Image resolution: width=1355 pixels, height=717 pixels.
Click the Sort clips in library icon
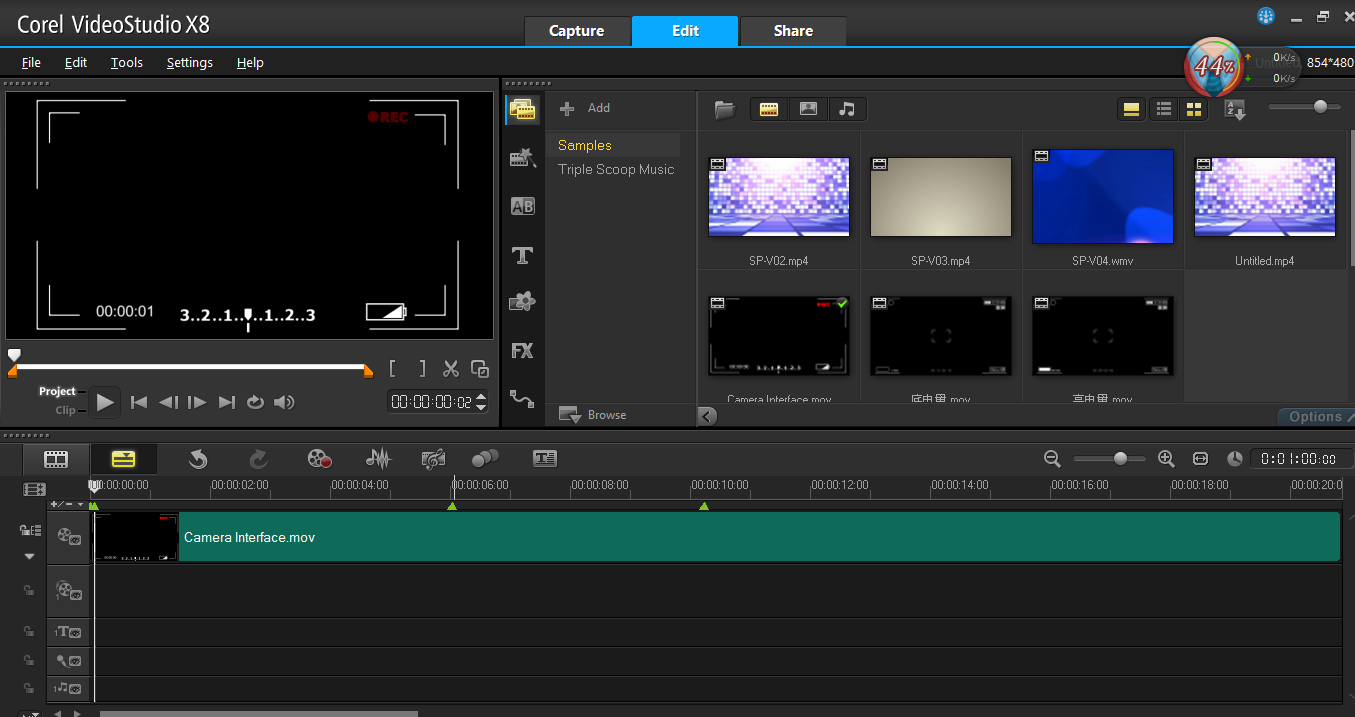coord(1236,110)
